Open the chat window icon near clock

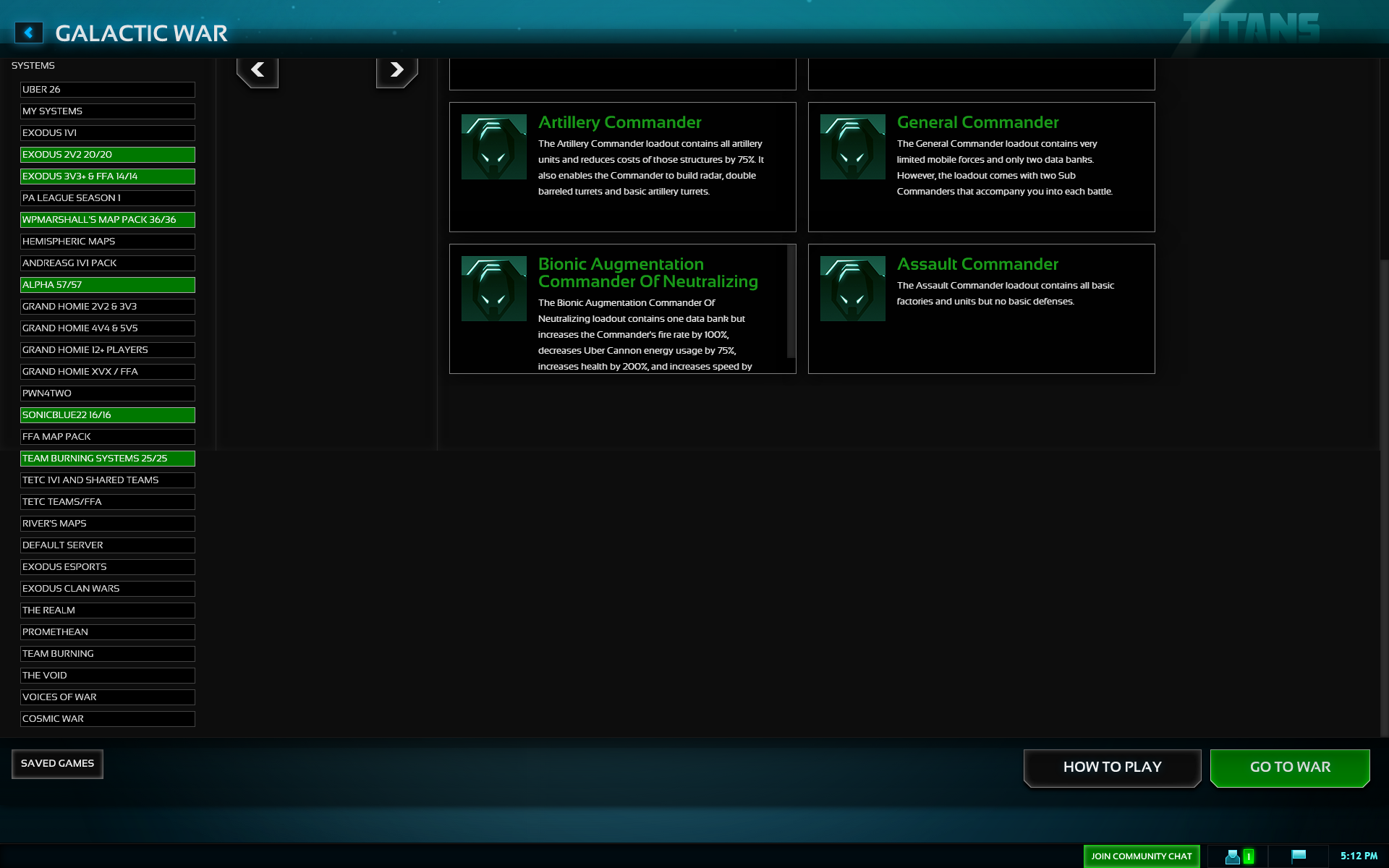pyautogui.click(x=1299, y=856)
